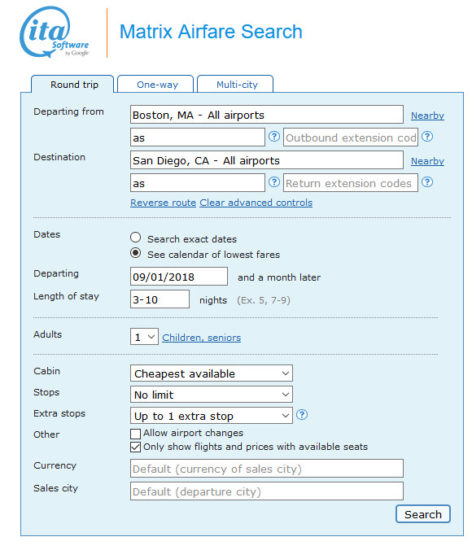This screenshot has height=550, width=472.
Task: Open help icon beside outbound routing codes
Action: (x=274, y=136)
